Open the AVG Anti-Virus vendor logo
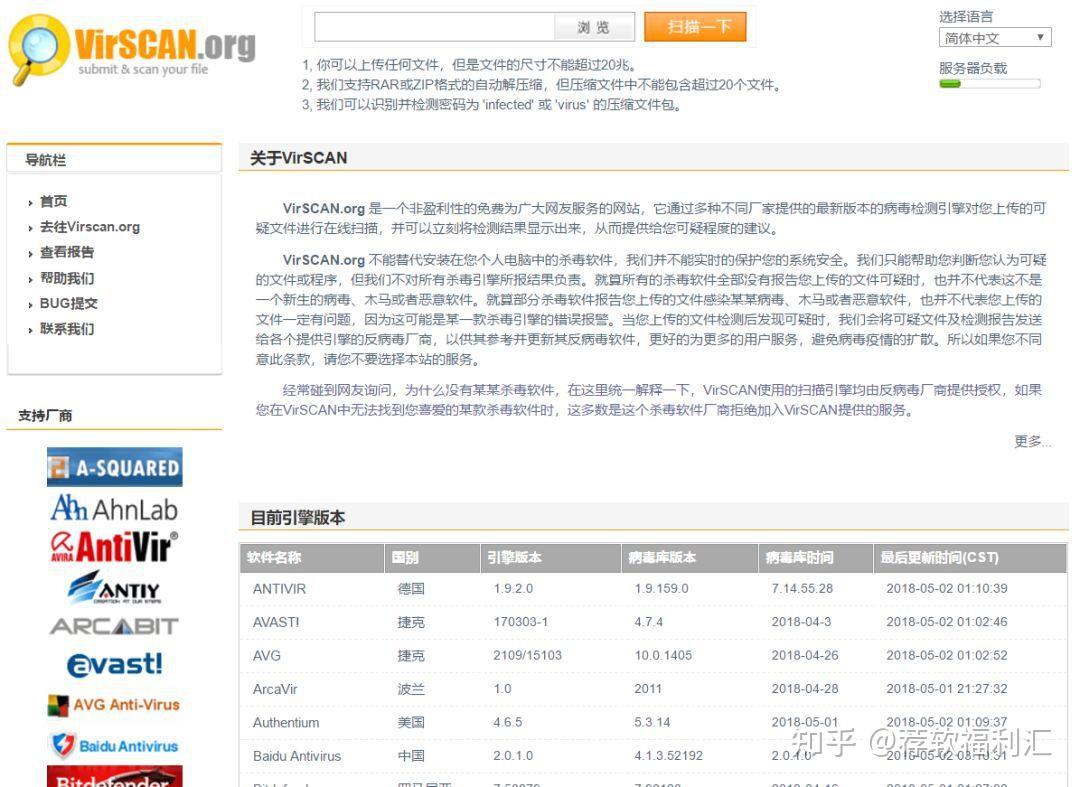1080x787 pixels. [x=114, y=705]
